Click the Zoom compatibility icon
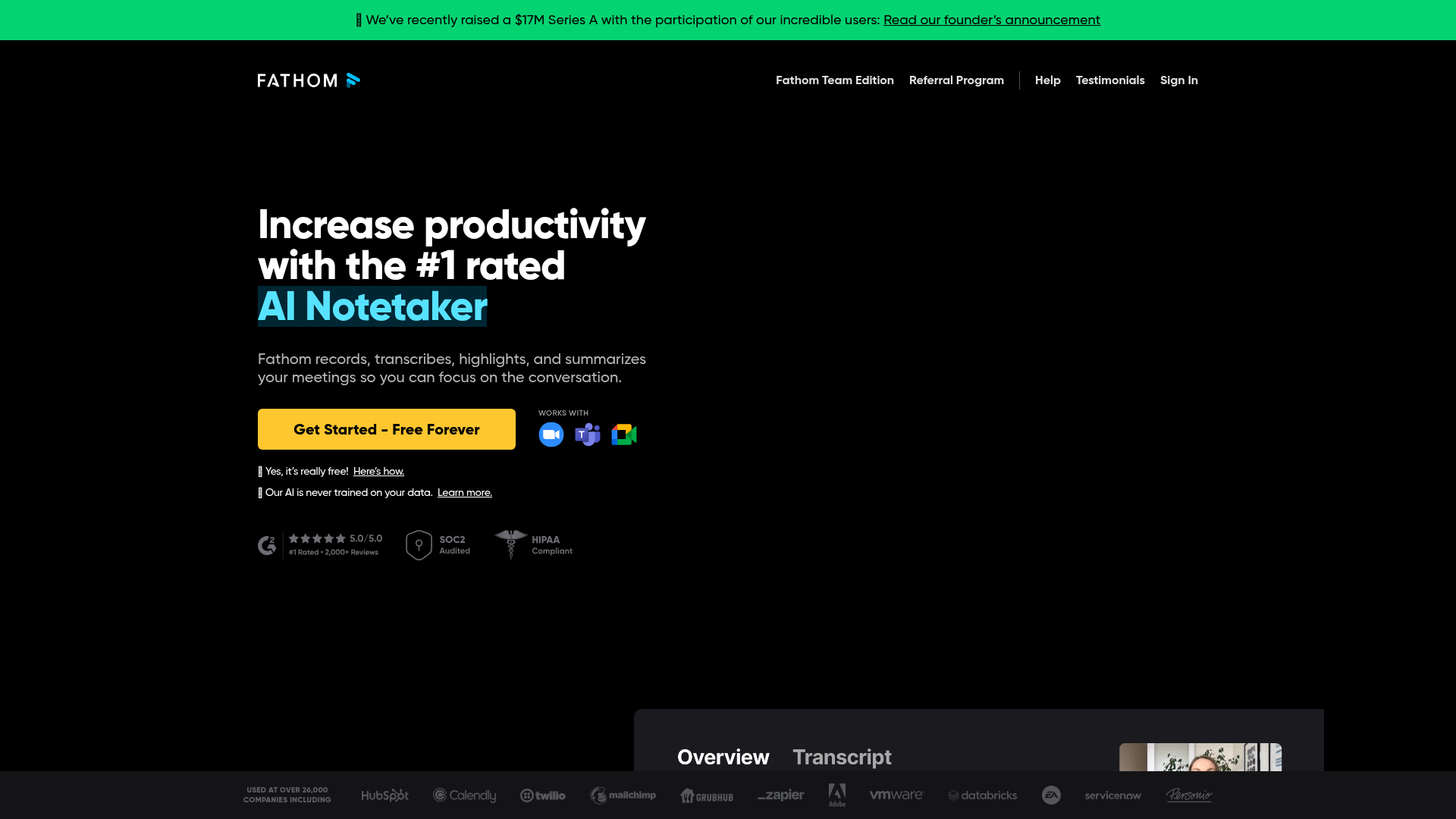Image resolution: width=1456 pixels, height=819 pixels. (x=551, y=434)
